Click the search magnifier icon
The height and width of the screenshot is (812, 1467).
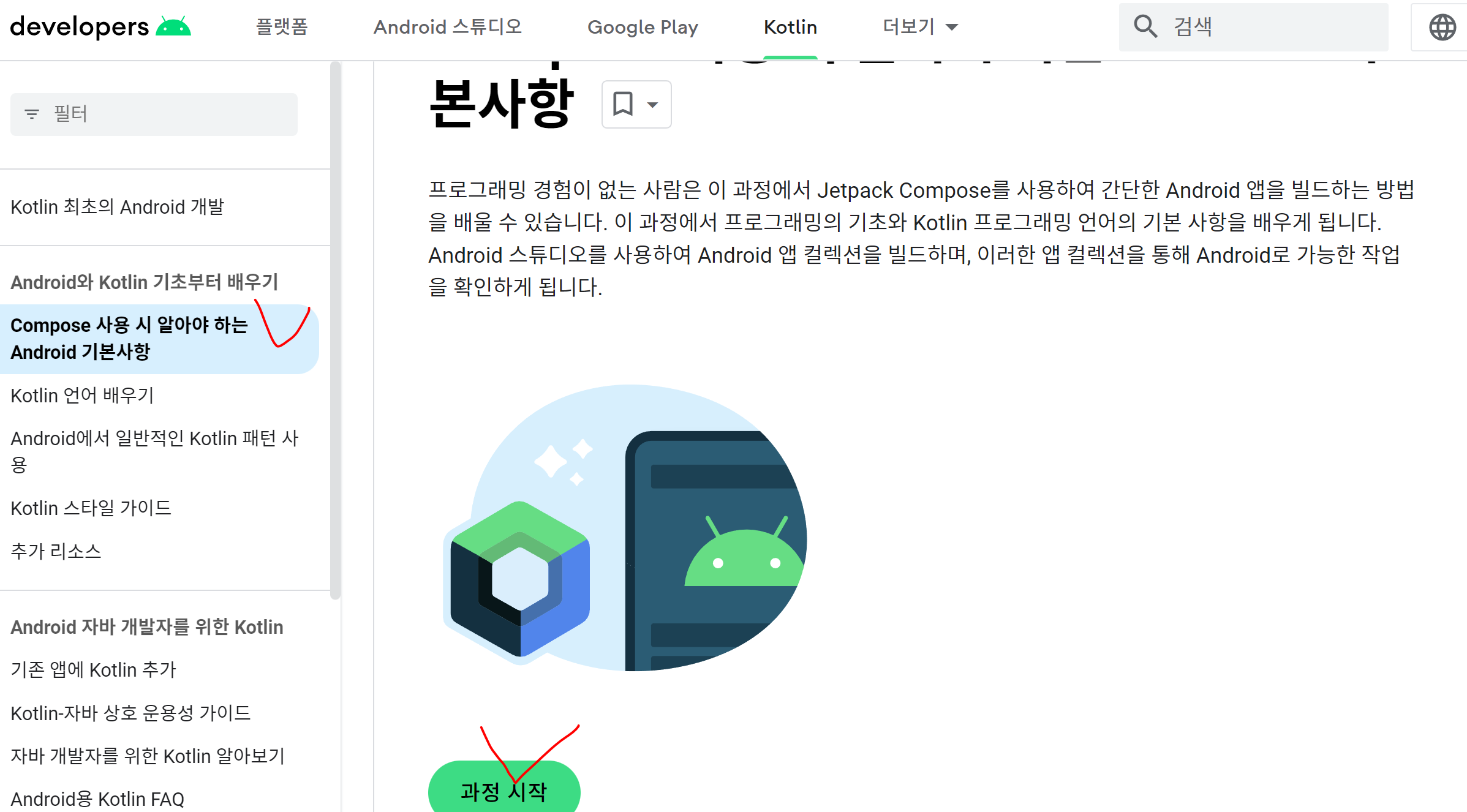(x=1144, y=26)
